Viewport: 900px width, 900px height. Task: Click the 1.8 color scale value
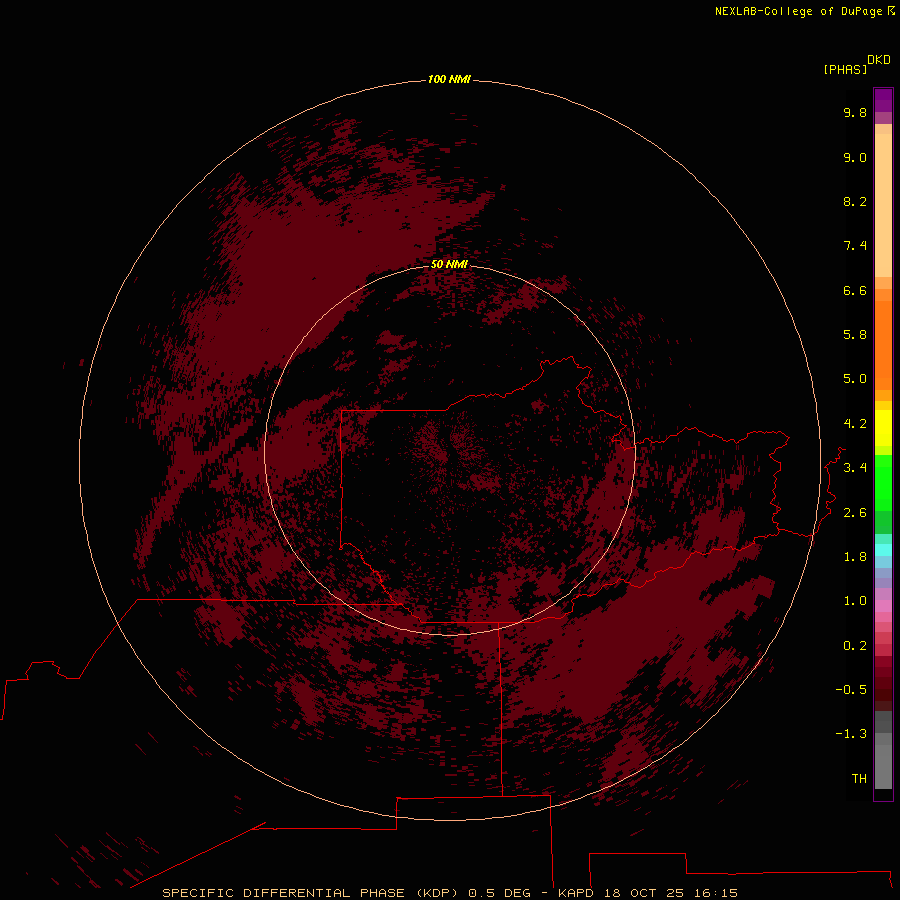tap(855, 557)
